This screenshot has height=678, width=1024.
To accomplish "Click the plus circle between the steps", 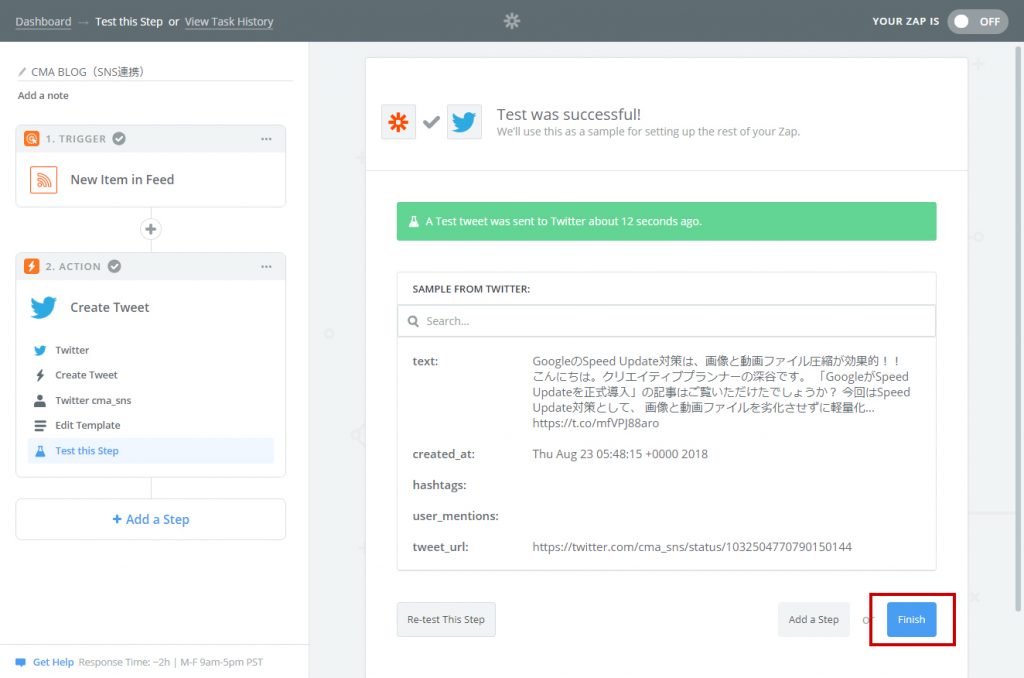I will click(151, 229).
